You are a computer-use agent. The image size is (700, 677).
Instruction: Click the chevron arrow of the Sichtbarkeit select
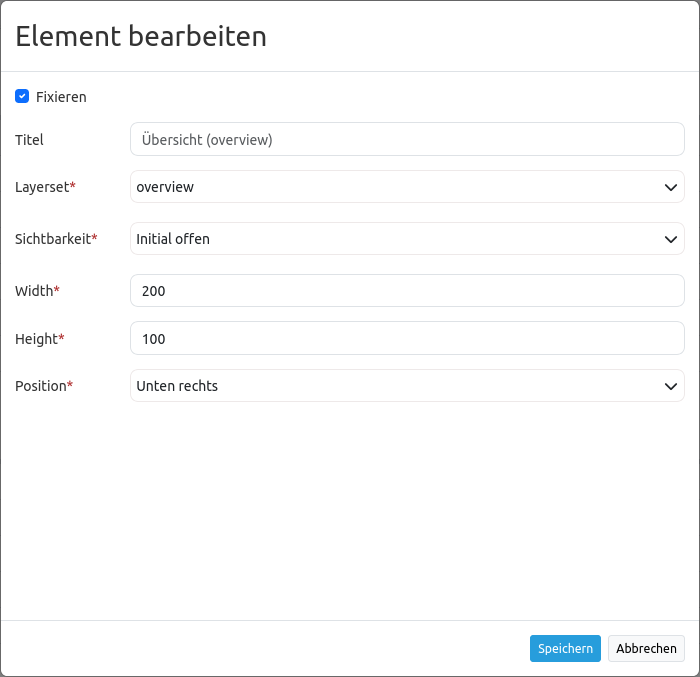(x=670, y=239)
